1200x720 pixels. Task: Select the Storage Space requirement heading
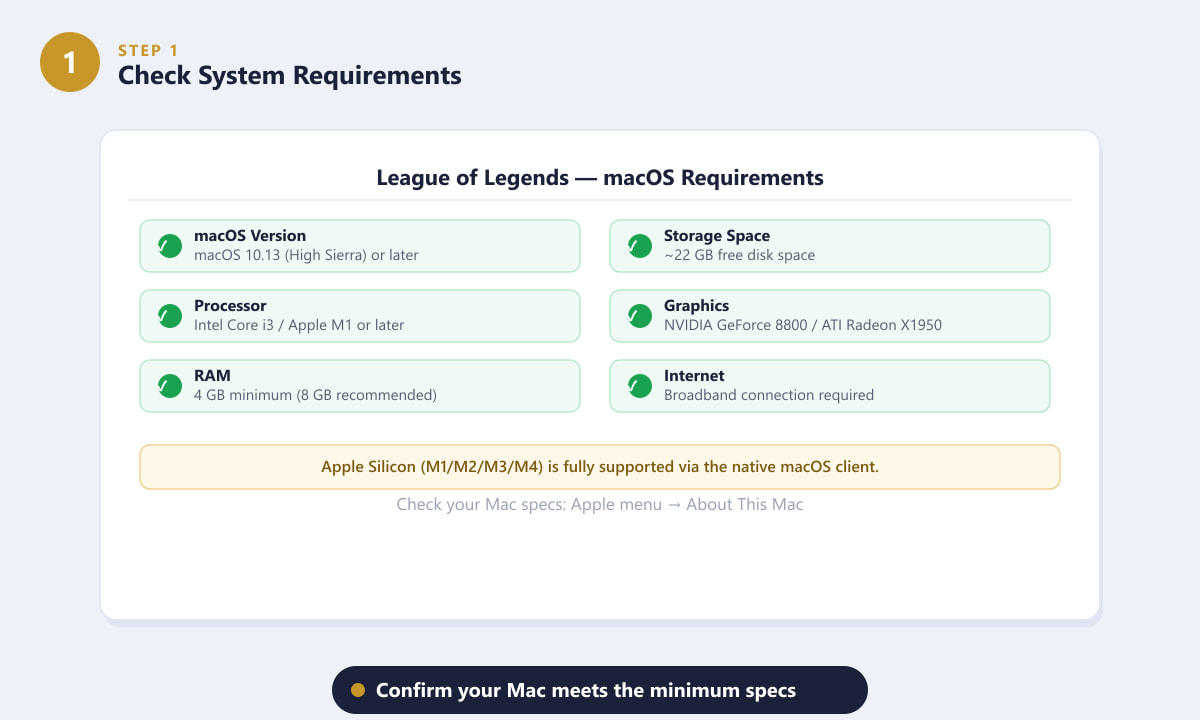point(717,236)
